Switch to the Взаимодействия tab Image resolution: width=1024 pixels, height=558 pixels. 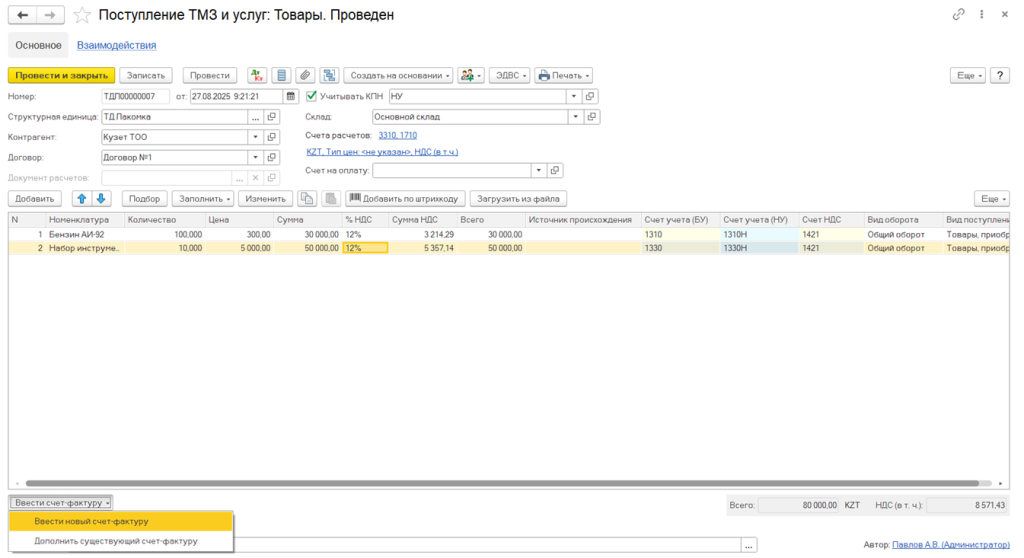point(116,45)
